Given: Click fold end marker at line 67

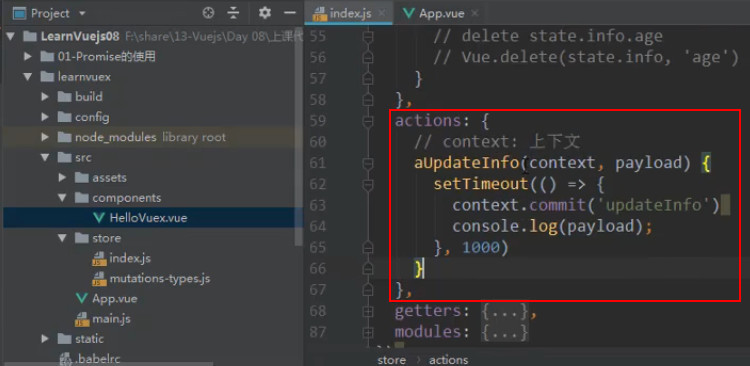Looking at the screenshot, I should pyautogui.click(x=368, y=289).
